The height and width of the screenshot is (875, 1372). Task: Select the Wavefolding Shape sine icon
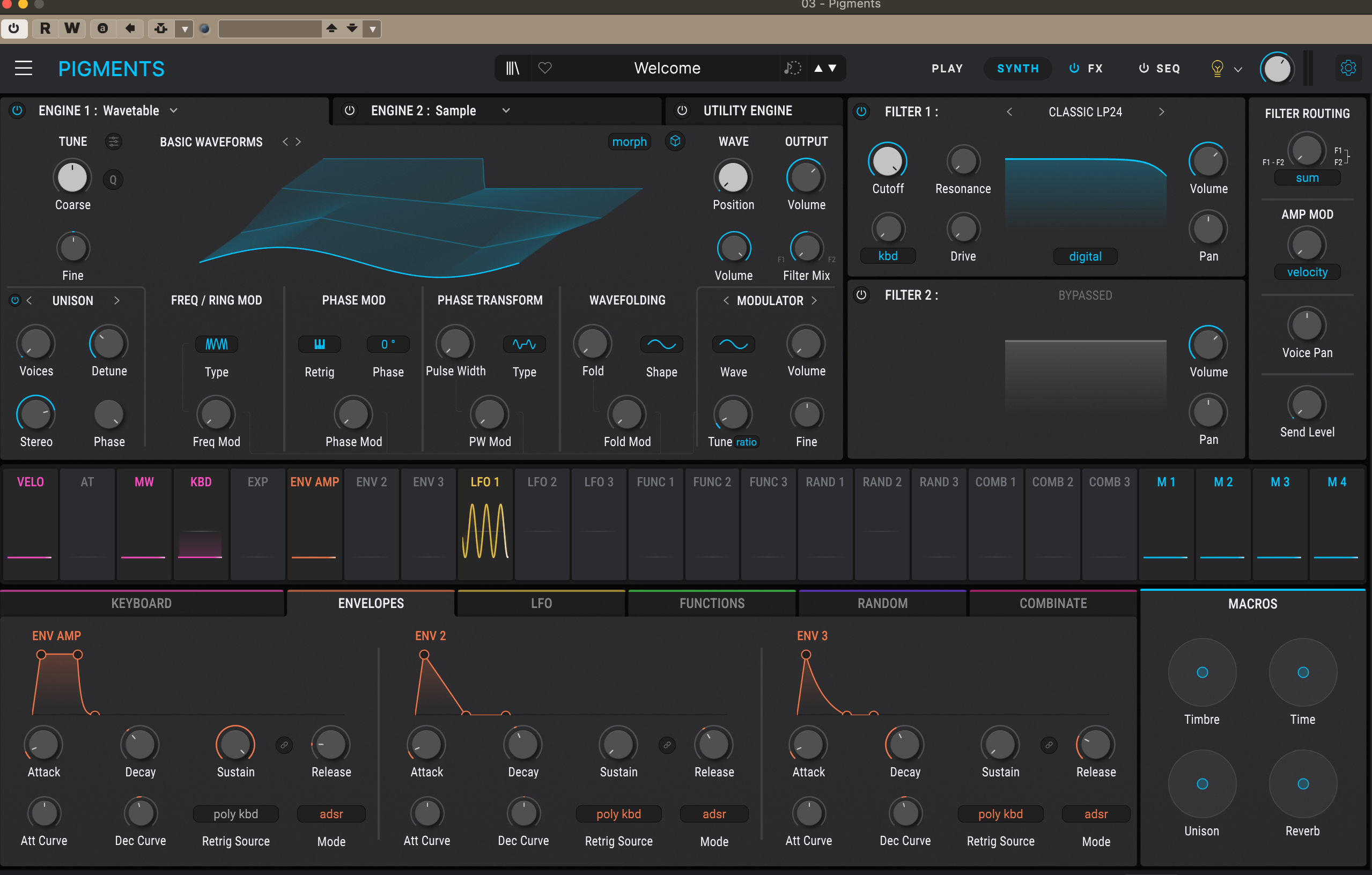661,344
